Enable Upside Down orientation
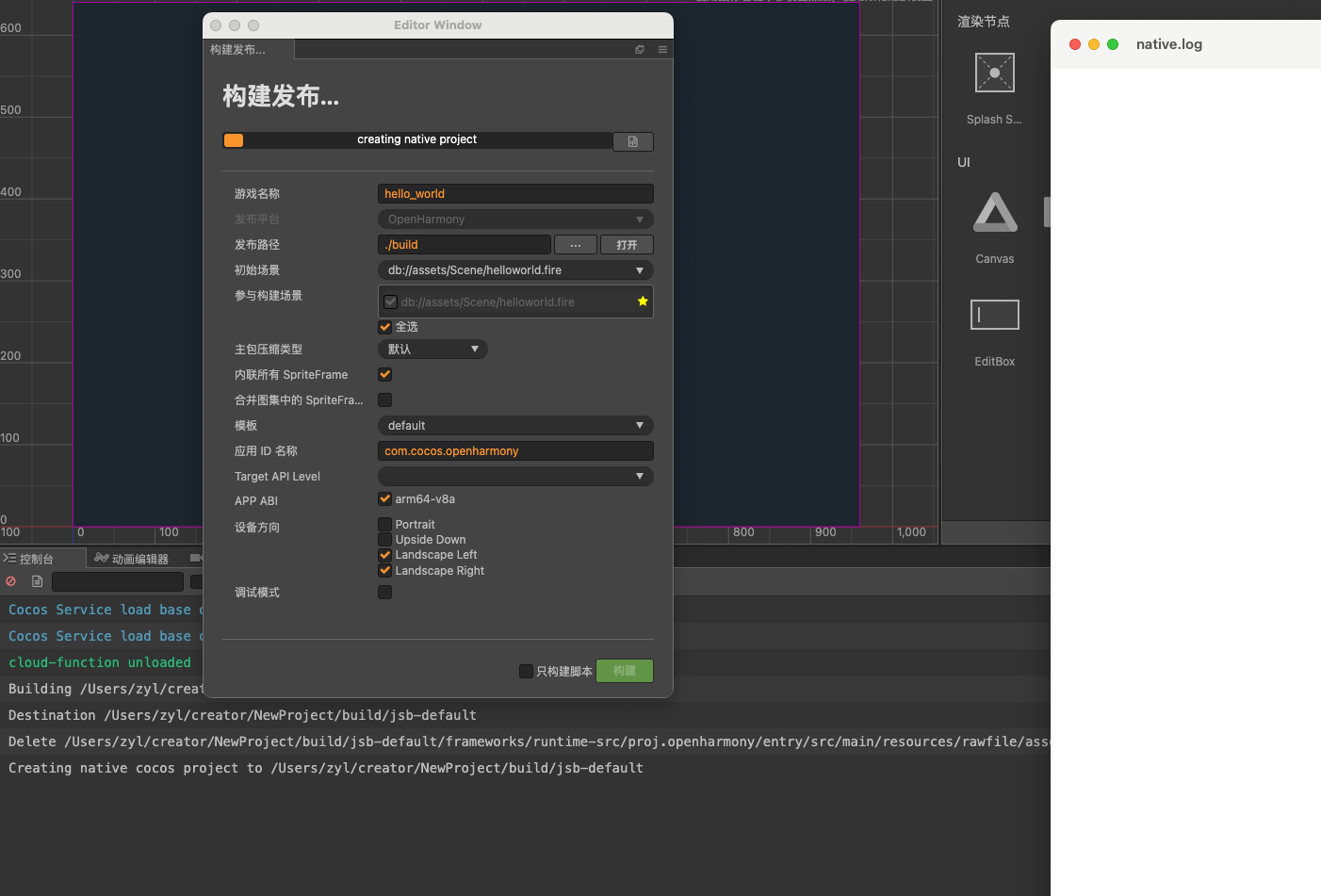 [385, 540]
